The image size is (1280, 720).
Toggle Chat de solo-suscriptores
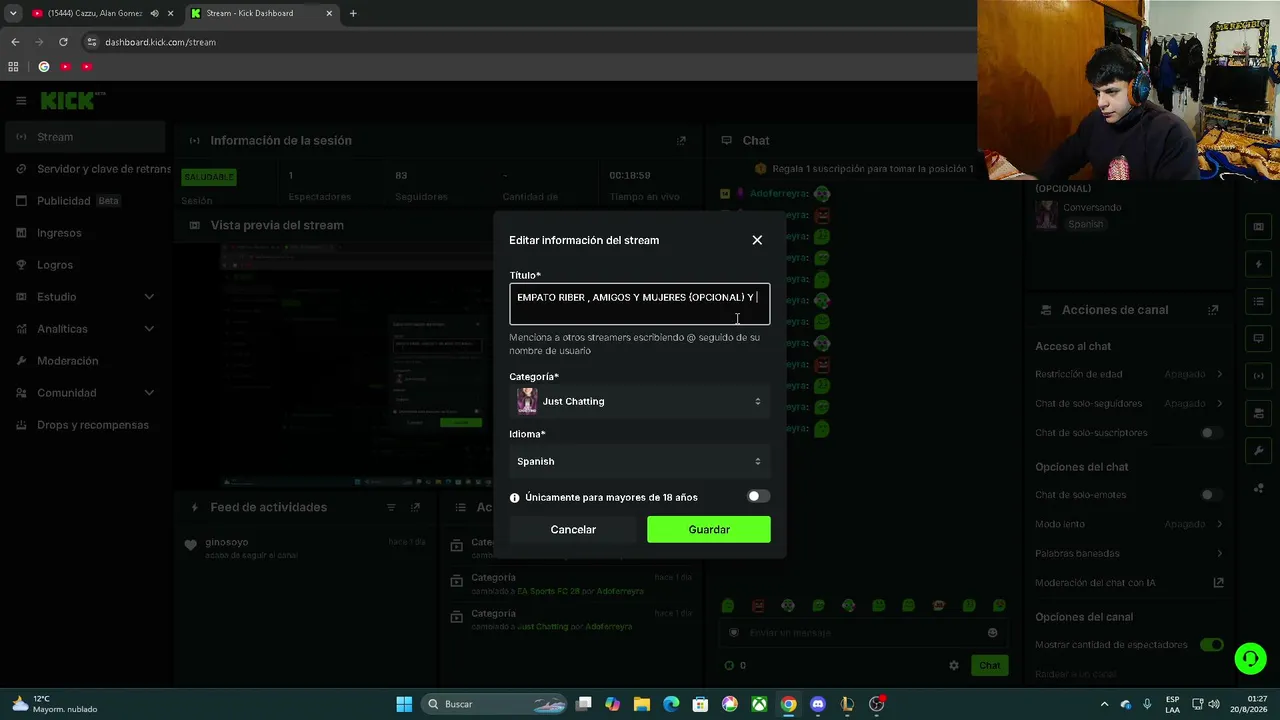pyautogui.click(x=1211, y=433)
